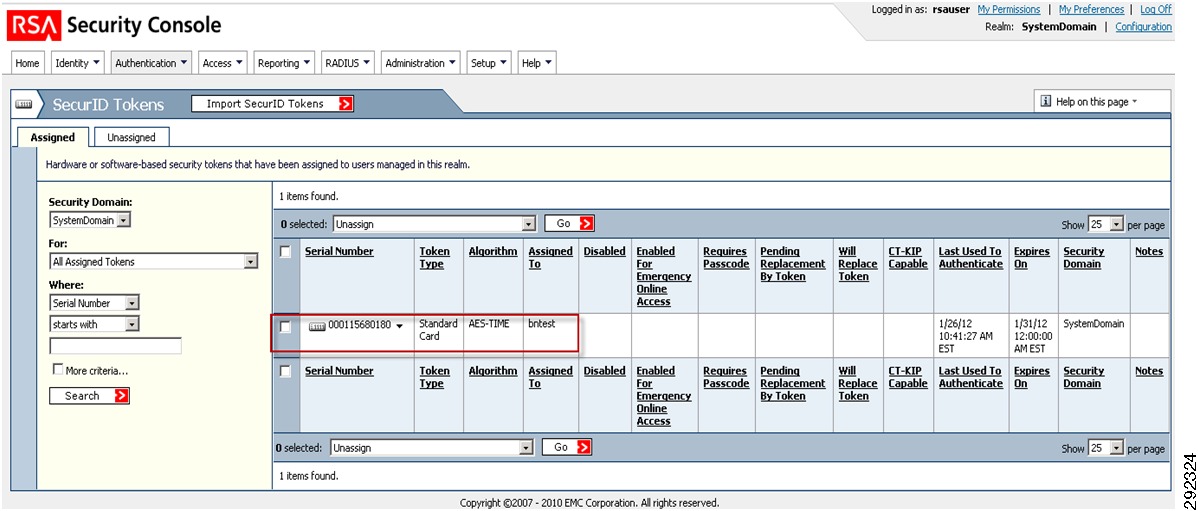The height and width of the screenshot is (511, 1198).
Task: Open the Administration menu
Action: [421, 63]
